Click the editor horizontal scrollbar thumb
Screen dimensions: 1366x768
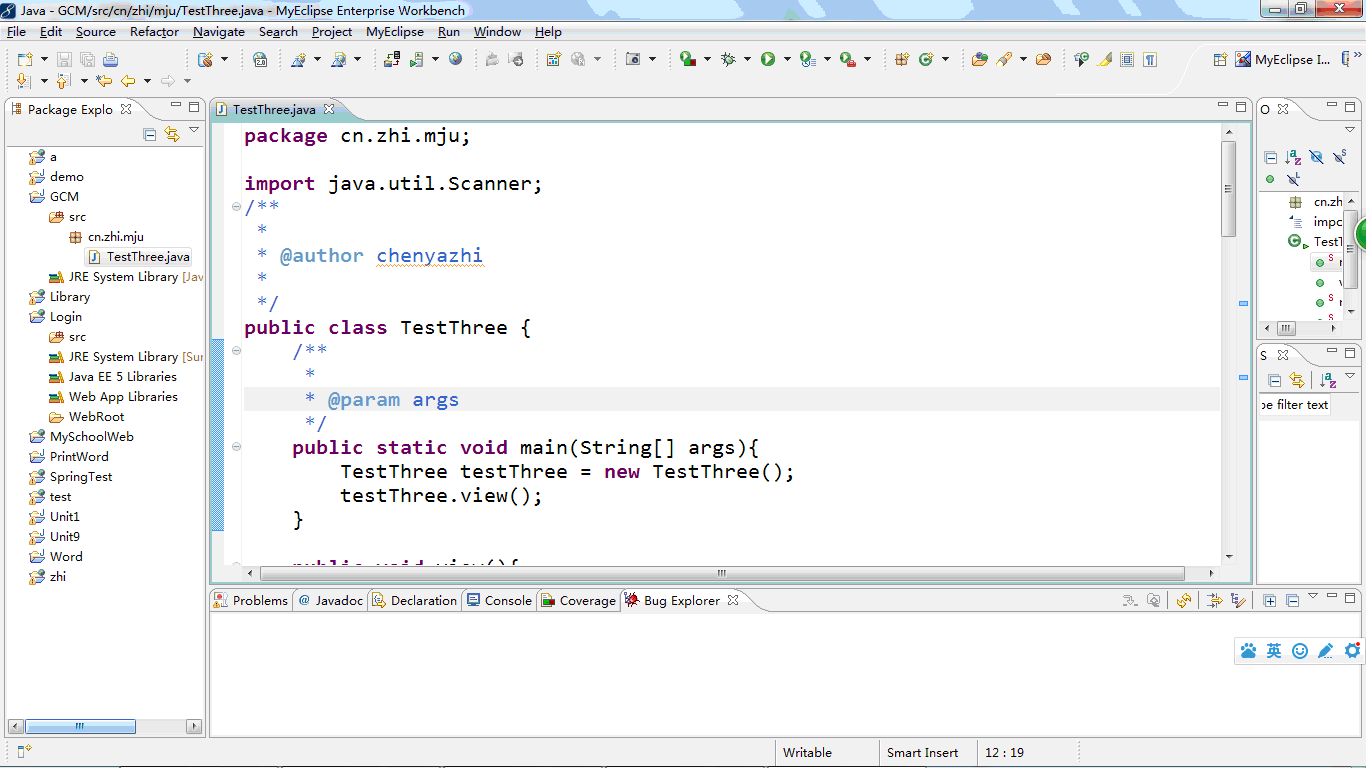coord(722,574)
